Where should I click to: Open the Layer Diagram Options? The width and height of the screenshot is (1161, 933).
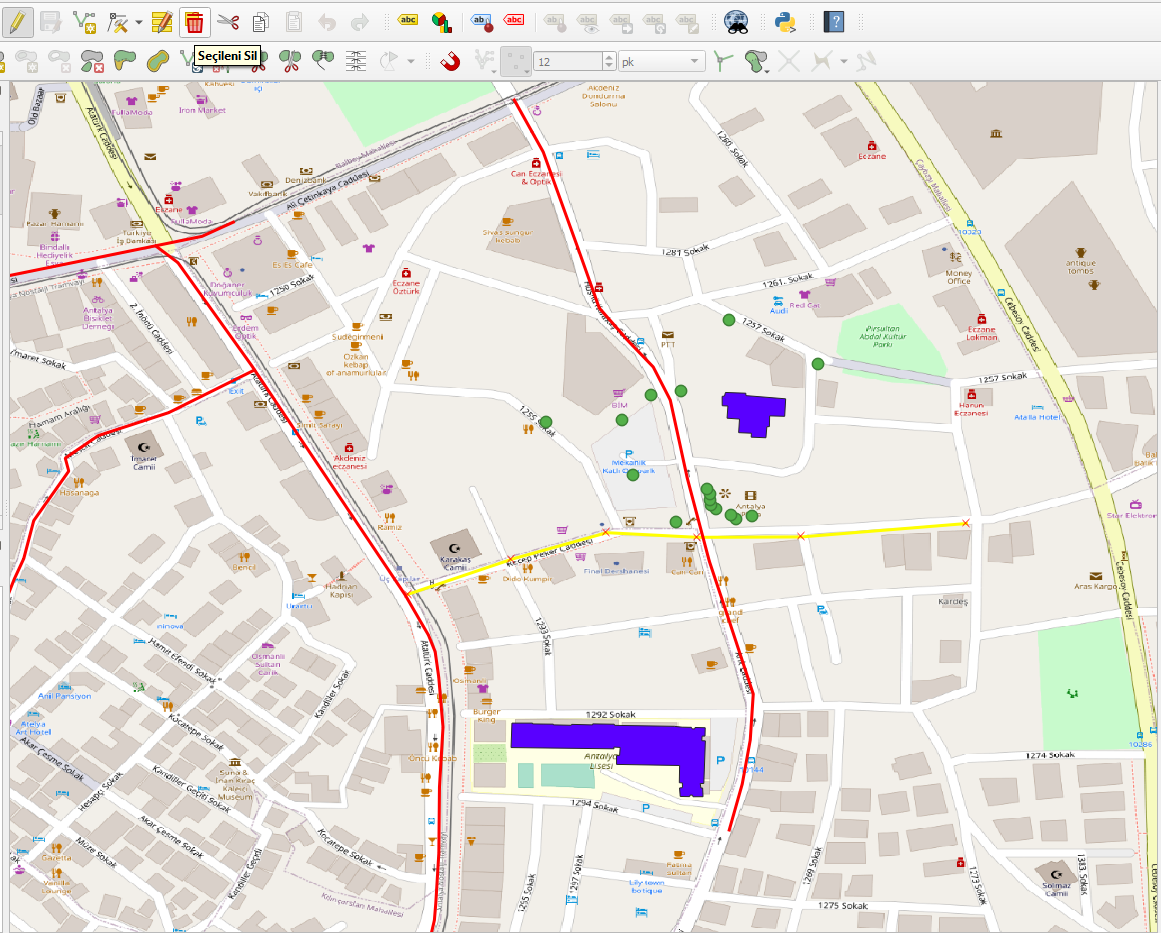click(x=442, y=22)
